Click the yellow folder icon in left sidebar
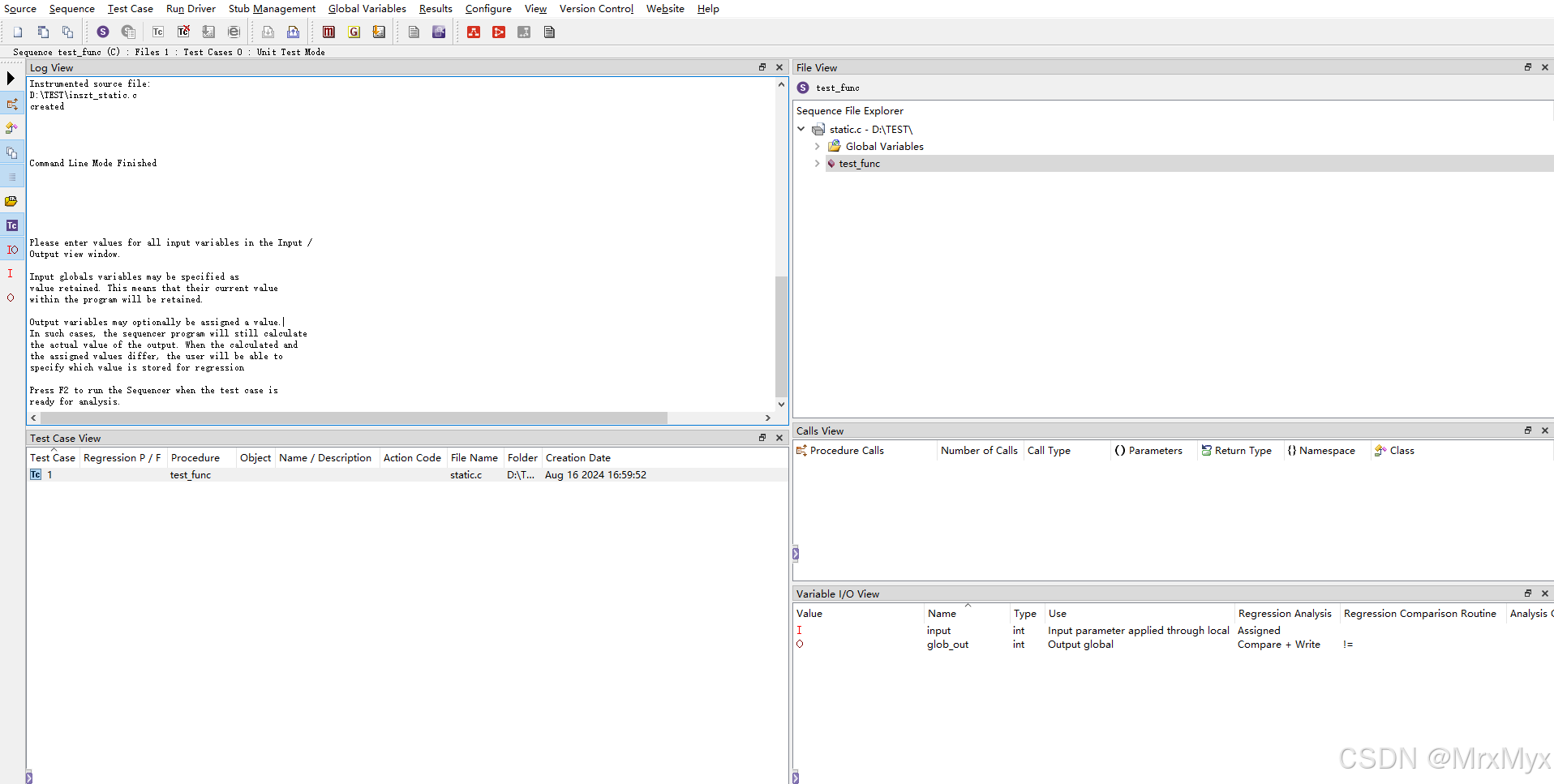This screenshot has width=1554, height=784. pos(11,201)
